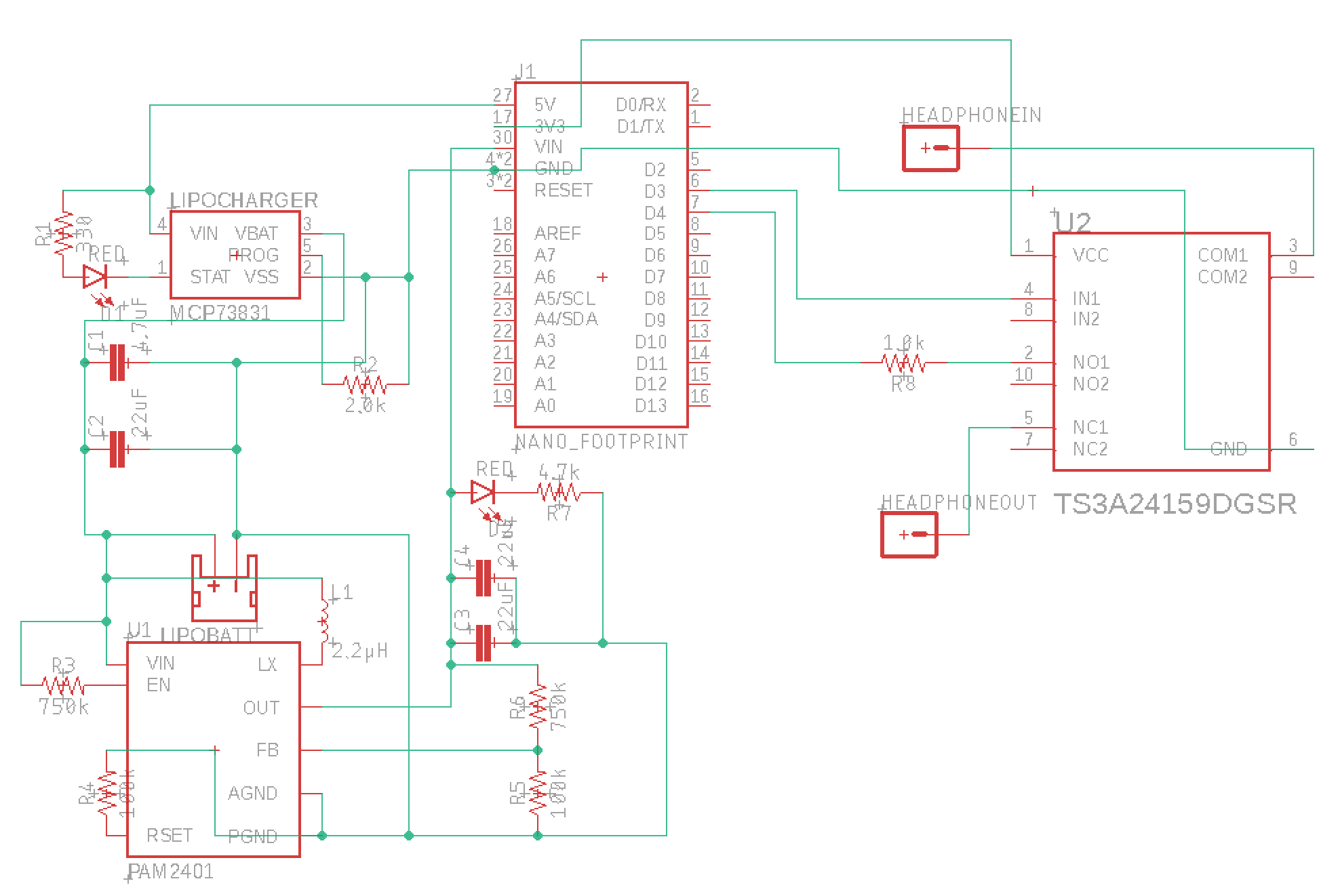Click the IN1 pin label on U2

pos(1086,298)
